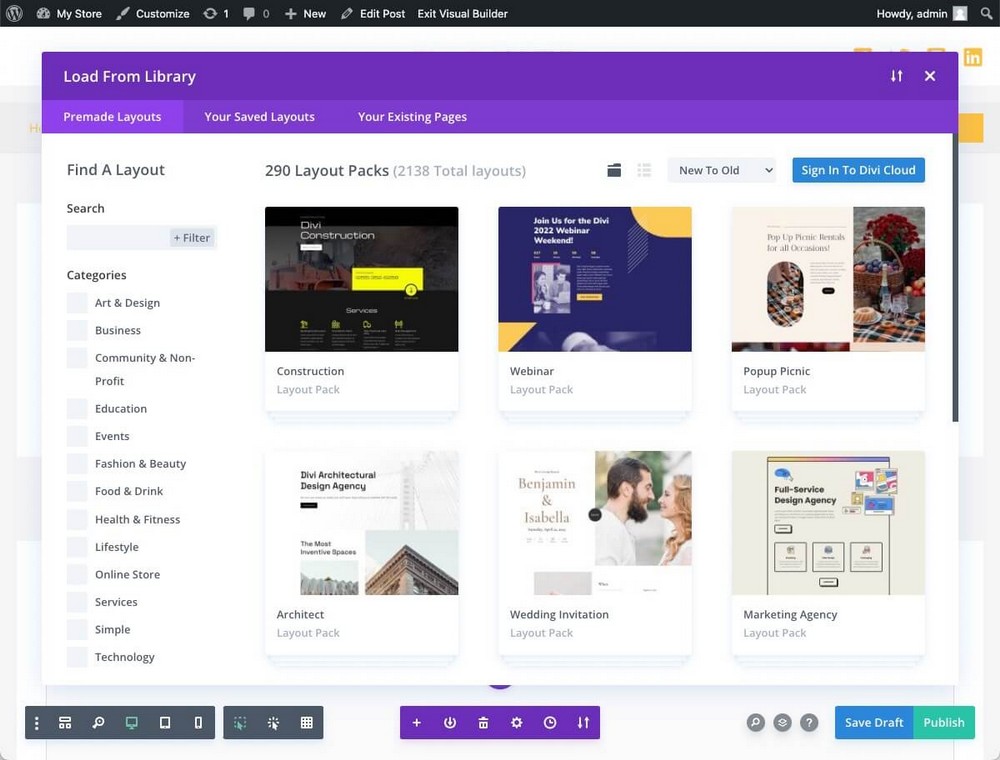Viewport: 1000px width, 760px height.
Task: Open the help question mark icon
Action: click(809, 722)
